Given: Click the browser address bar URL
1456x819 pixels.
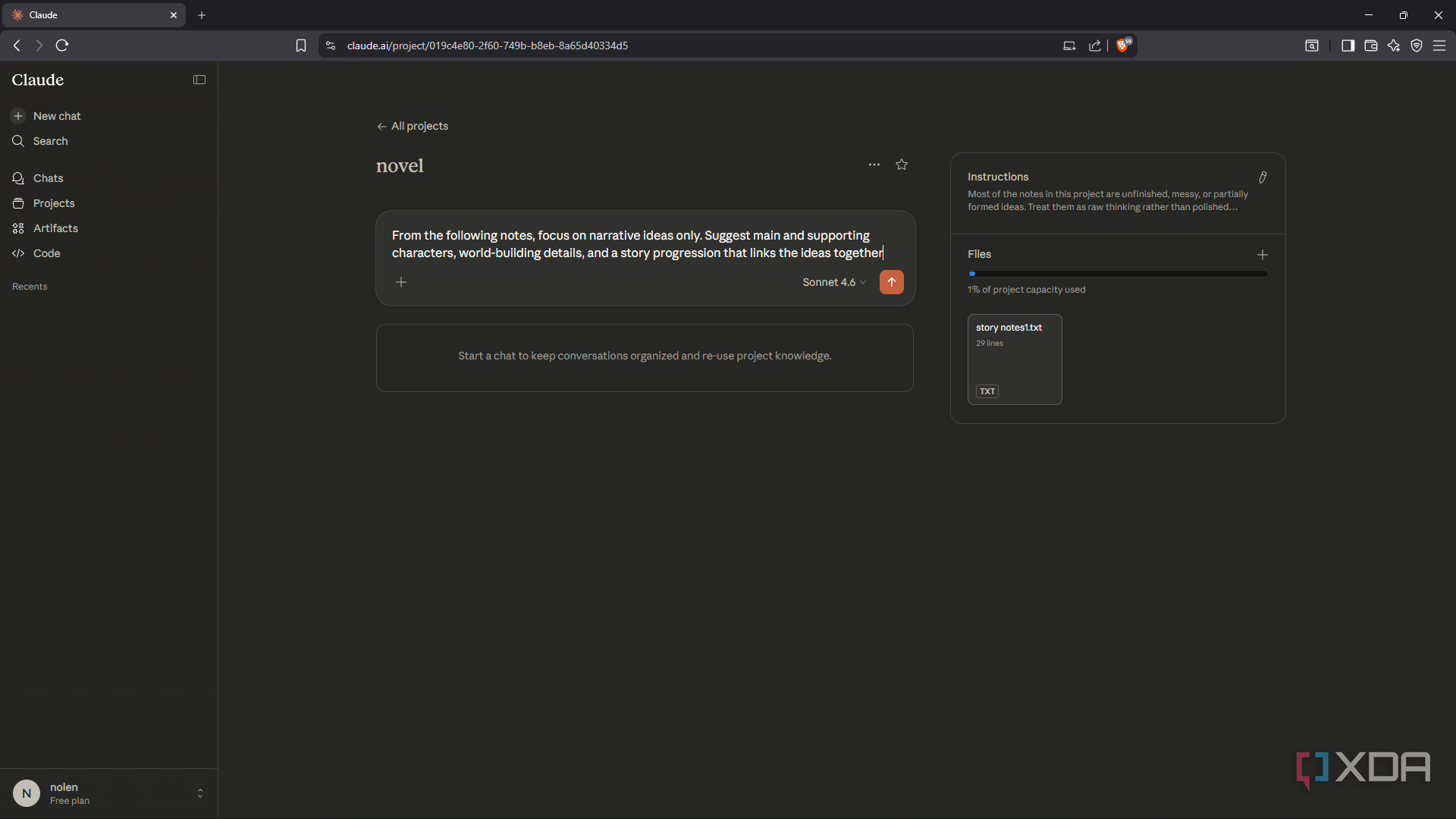Looking at the screenshot, I should coord(487,45).
